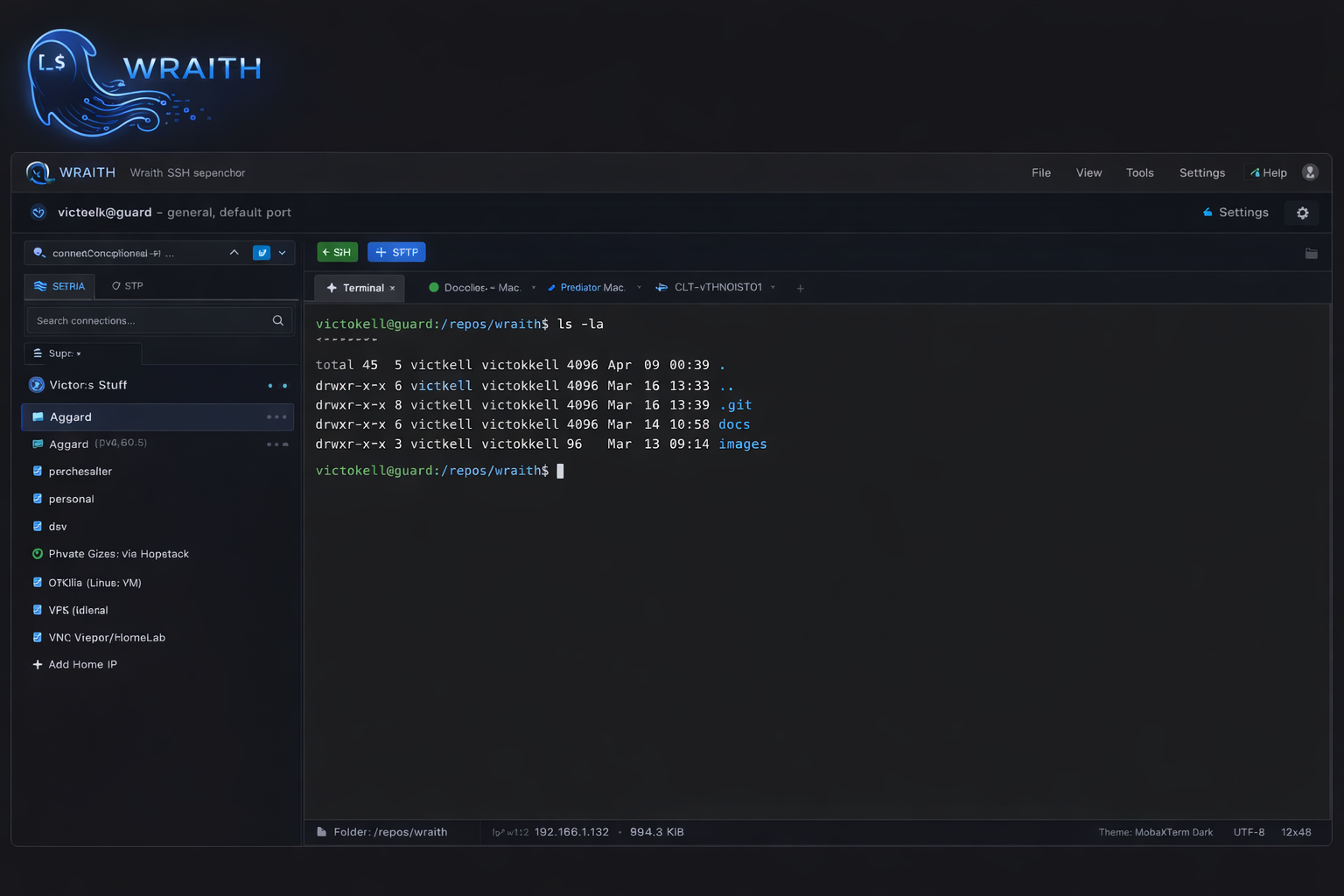Click the magnifier icon in Search connections
This screenshot has width=1344, height=896.
277,321
